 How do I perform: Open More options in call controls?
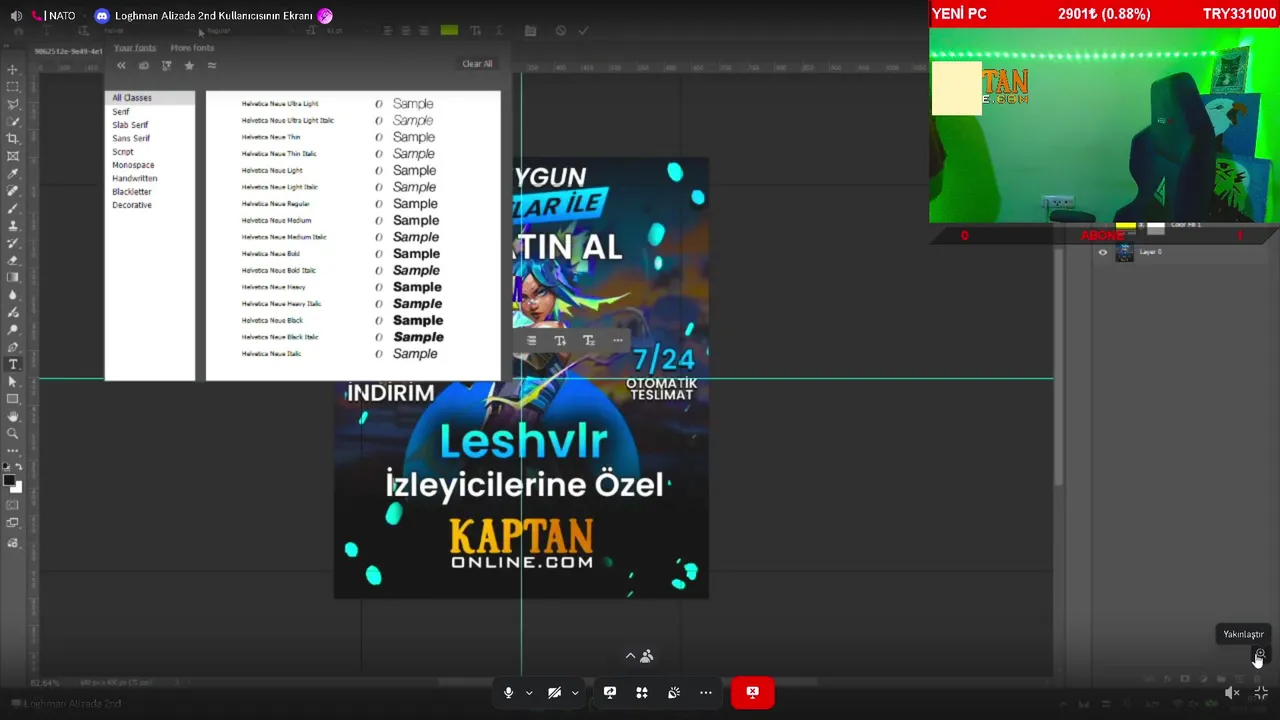click(x=706, y=692)
